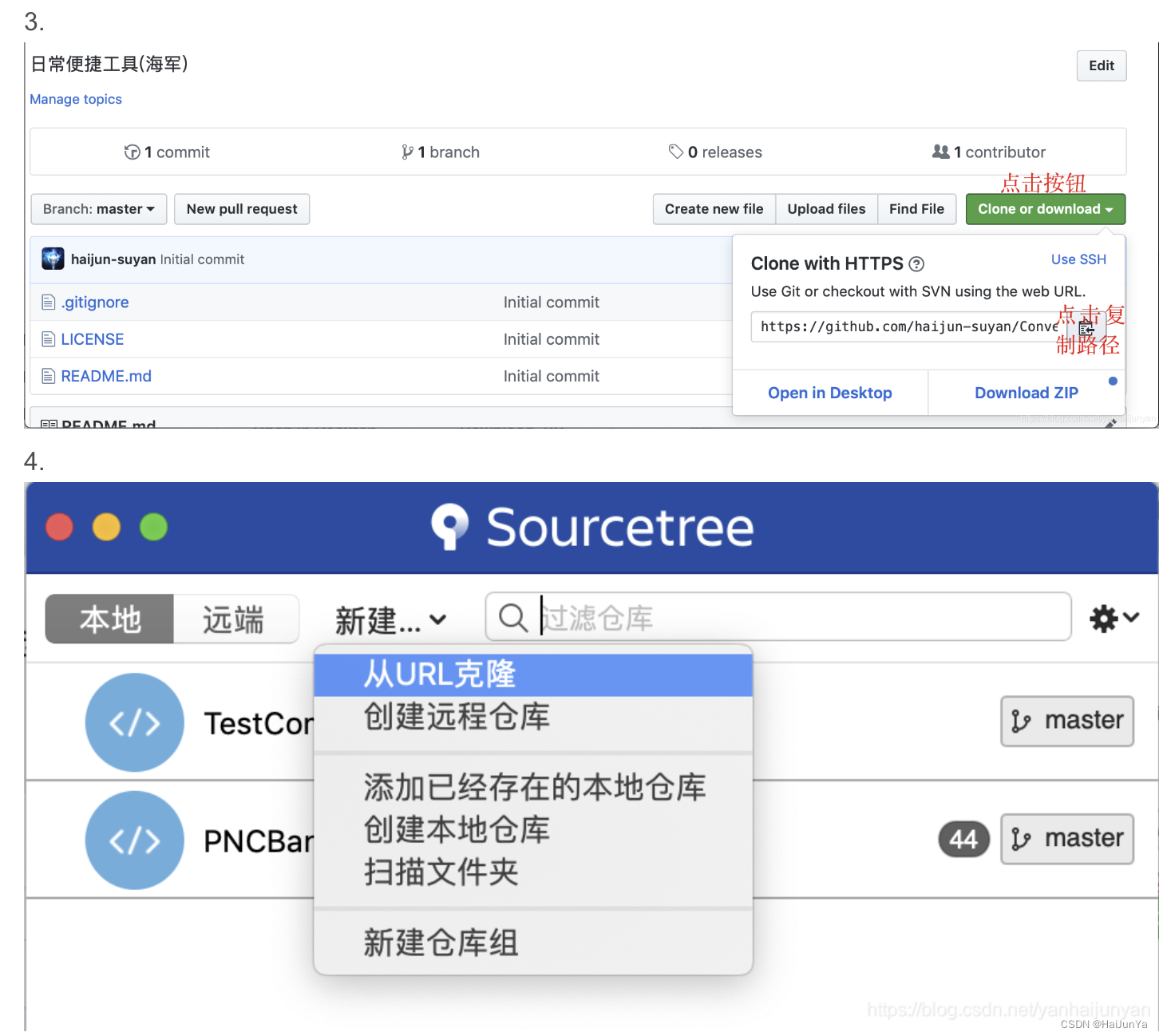Open the Manage topics link
The image size is (1159, 1036).
76,99
